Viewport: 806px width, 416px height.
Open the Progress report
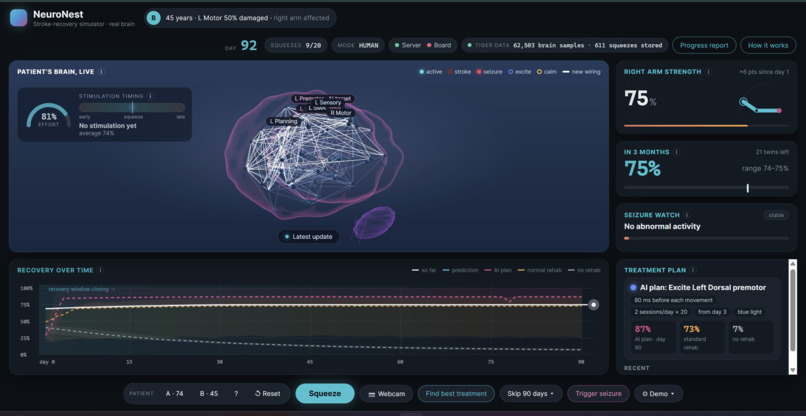(704, 45)
